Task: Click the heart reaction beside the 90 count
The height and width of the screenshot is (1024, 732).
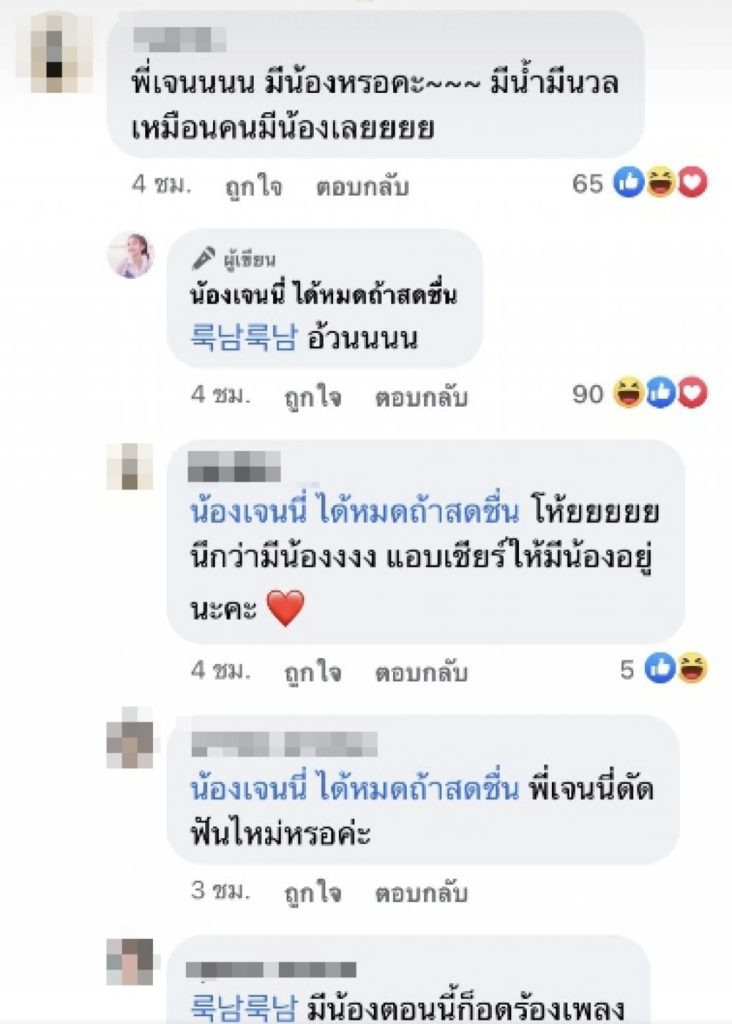Action: pos(692,393)
